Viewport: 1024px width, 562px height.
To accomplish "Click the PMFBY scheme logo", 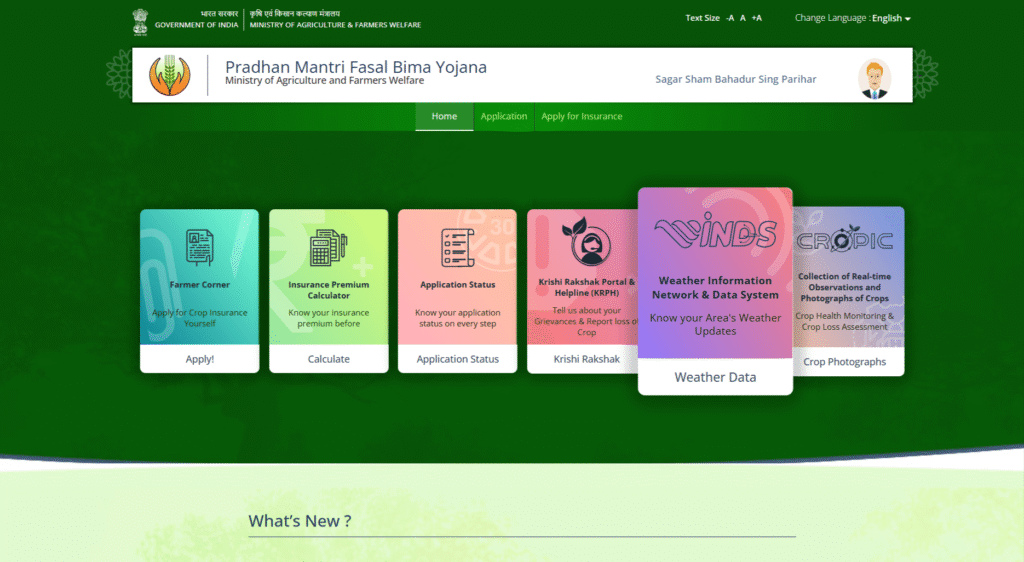I will 168,76.
